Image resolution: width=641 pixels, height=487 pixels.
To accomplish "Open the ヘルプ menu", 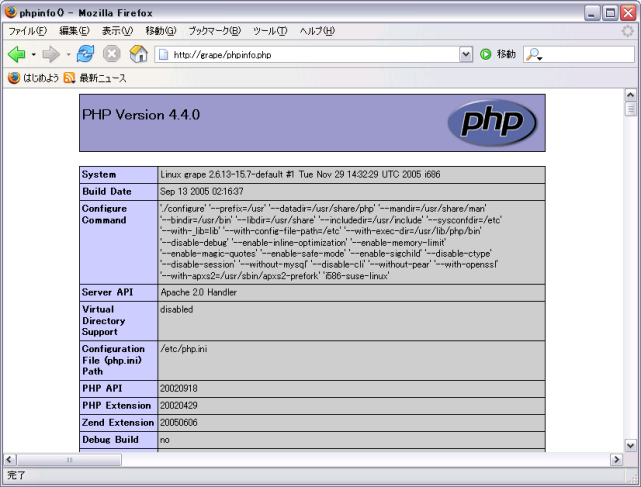I will click(317, 31).
